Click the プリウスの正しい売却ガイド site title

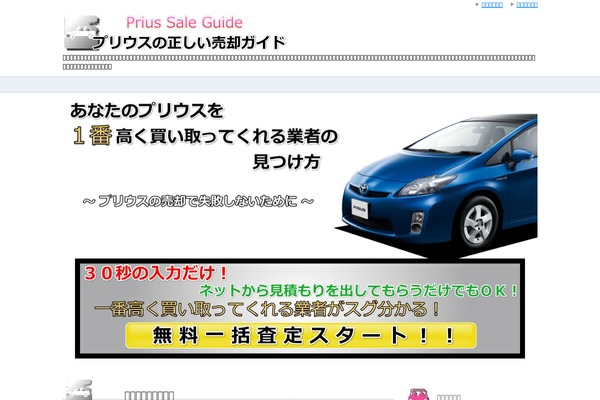189,42
